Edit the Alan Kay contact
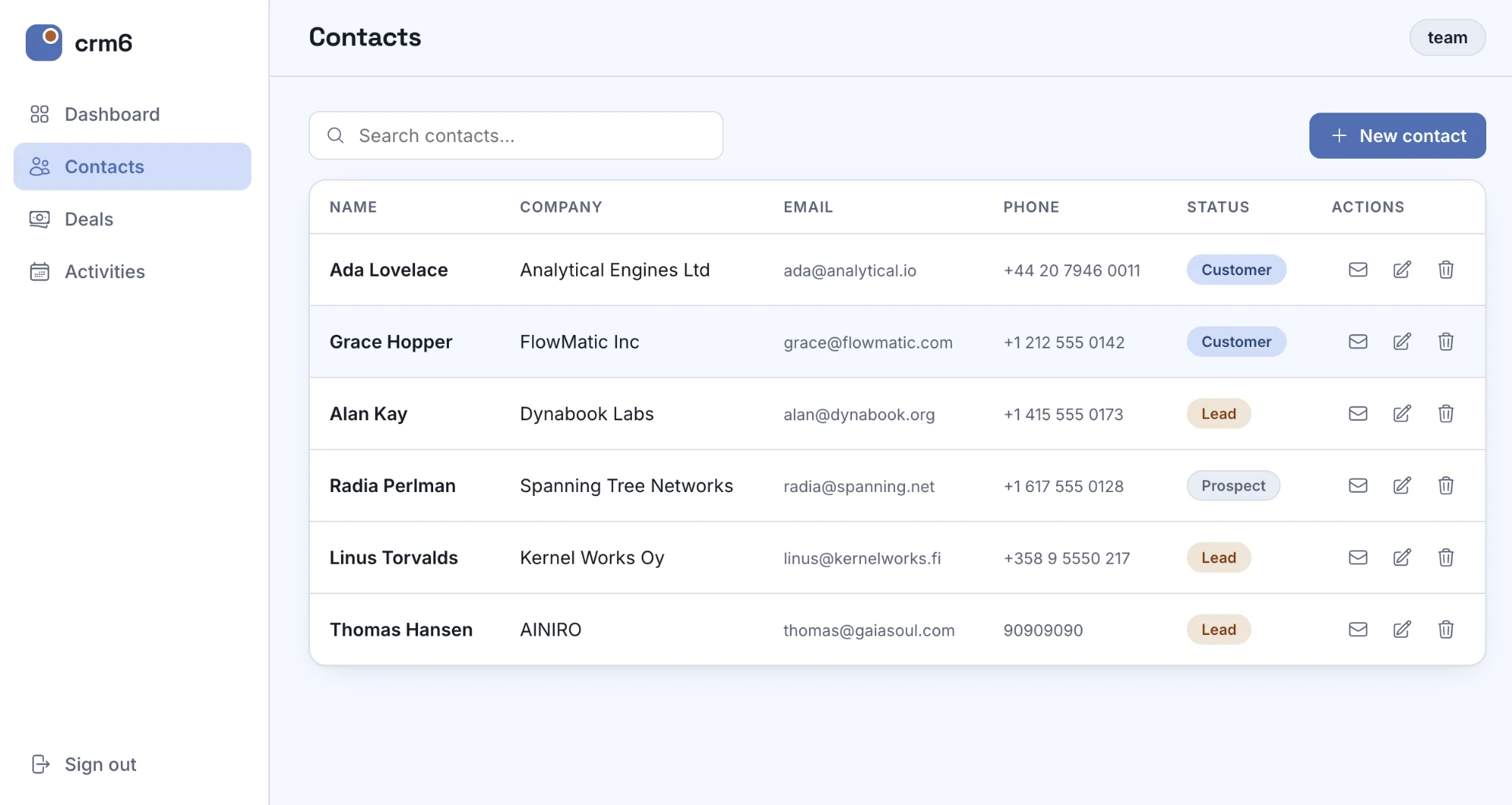The width and height of the screenshot is (1512, 805). 1402,413
